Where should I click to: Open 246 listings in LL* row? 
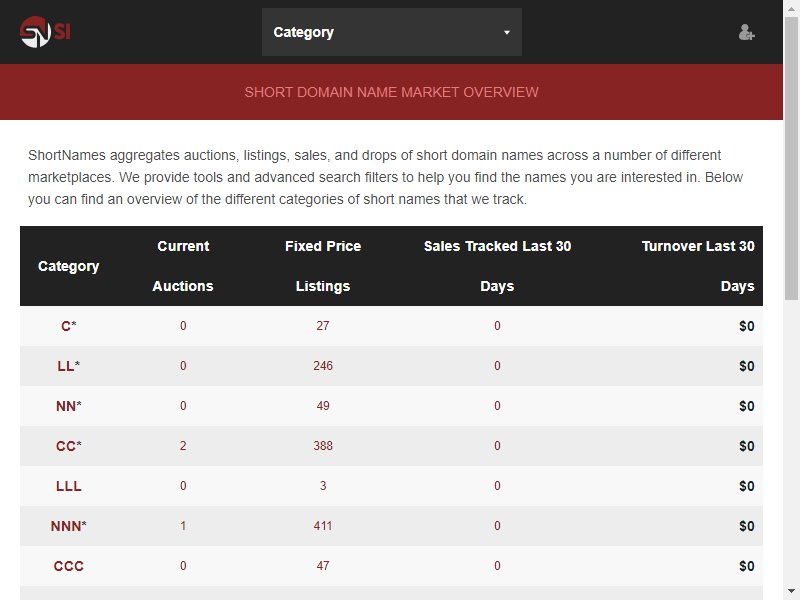(x=323, y=366)
